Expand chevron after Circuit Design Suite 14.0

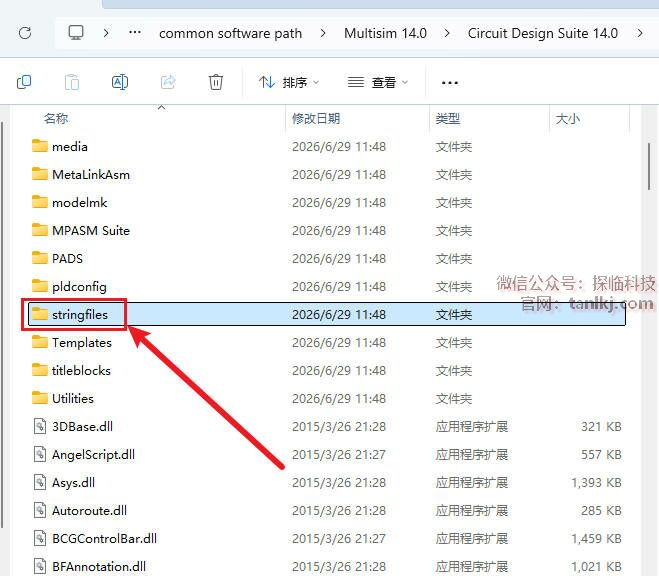(640, 33)
